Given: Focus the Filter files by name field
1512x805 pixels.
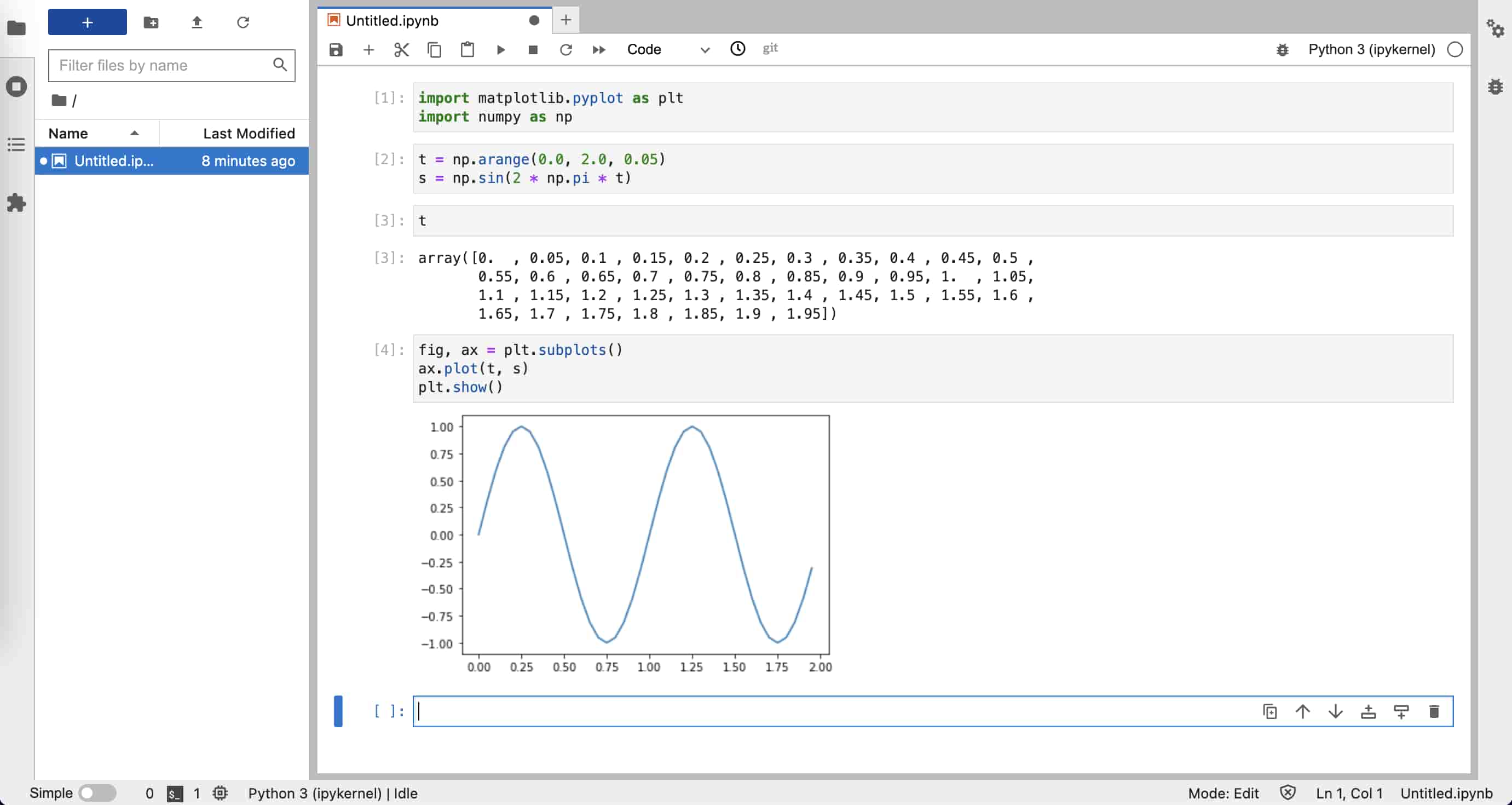Looking at the screenshot, I should [171, 65].
